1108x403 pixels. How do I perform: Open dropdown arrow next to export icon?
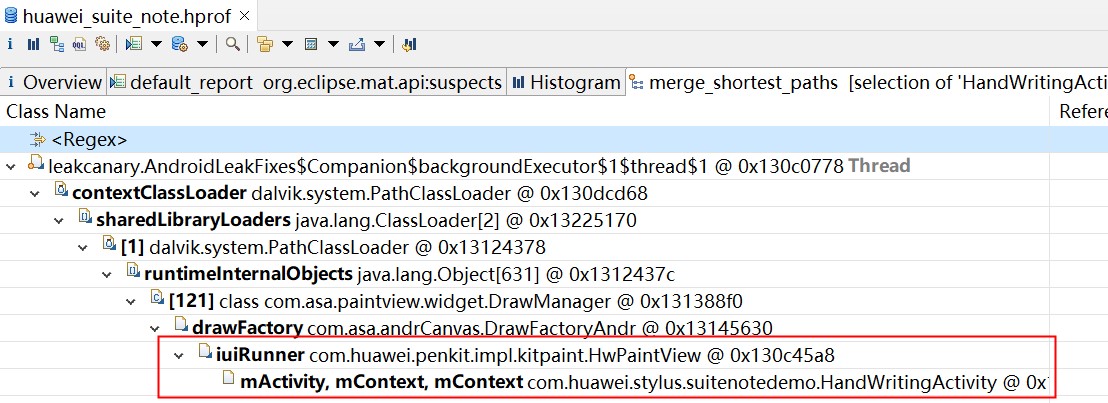379,45
